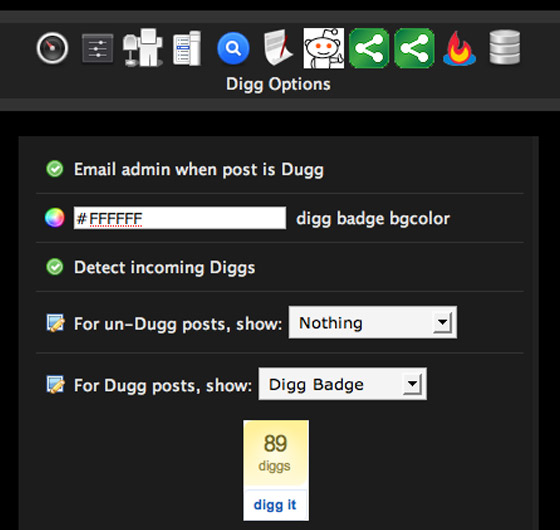The height and width of the screenshot is (530, 560).
Task: Click the Detect incoming Diggs label
Action: [165, 268]
